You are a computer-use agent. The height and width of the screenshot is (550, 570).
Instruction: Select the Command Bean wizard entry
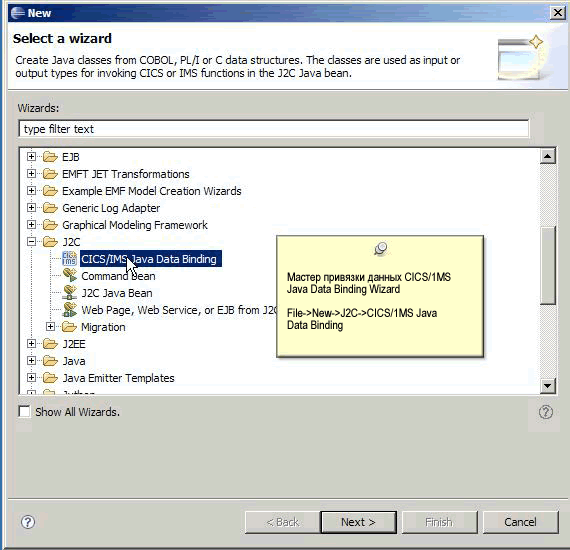tap(119, 276)
